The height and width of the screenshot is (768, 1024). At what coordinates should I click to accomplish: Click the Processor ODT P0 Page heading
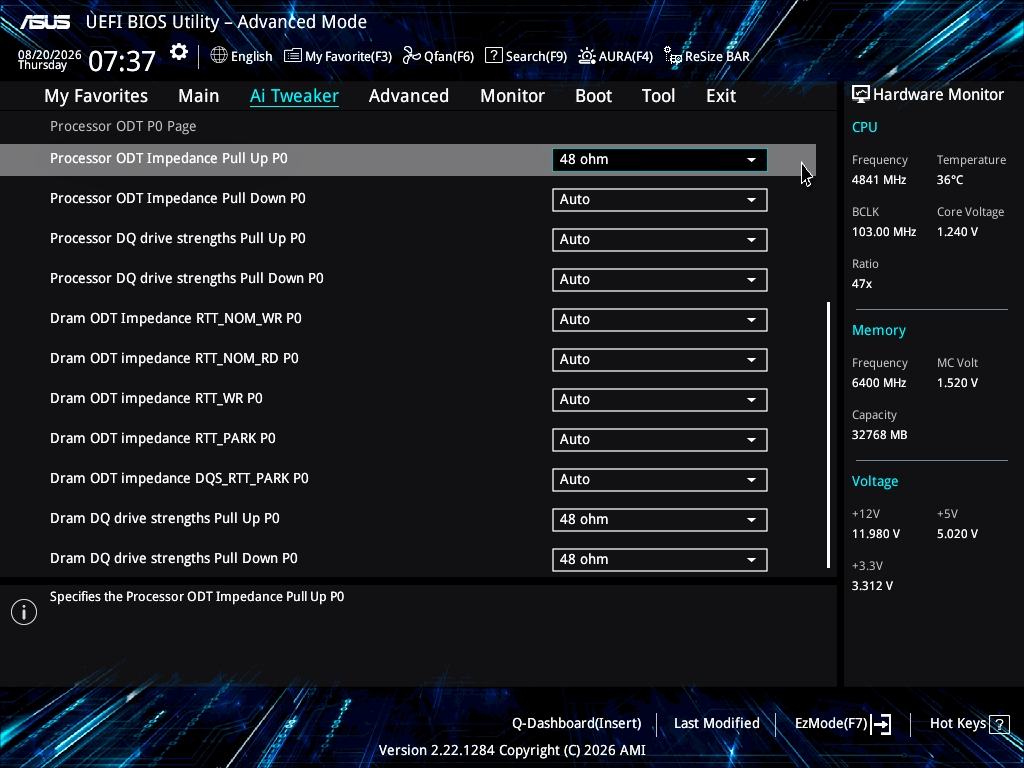click(x=123, y=127)
